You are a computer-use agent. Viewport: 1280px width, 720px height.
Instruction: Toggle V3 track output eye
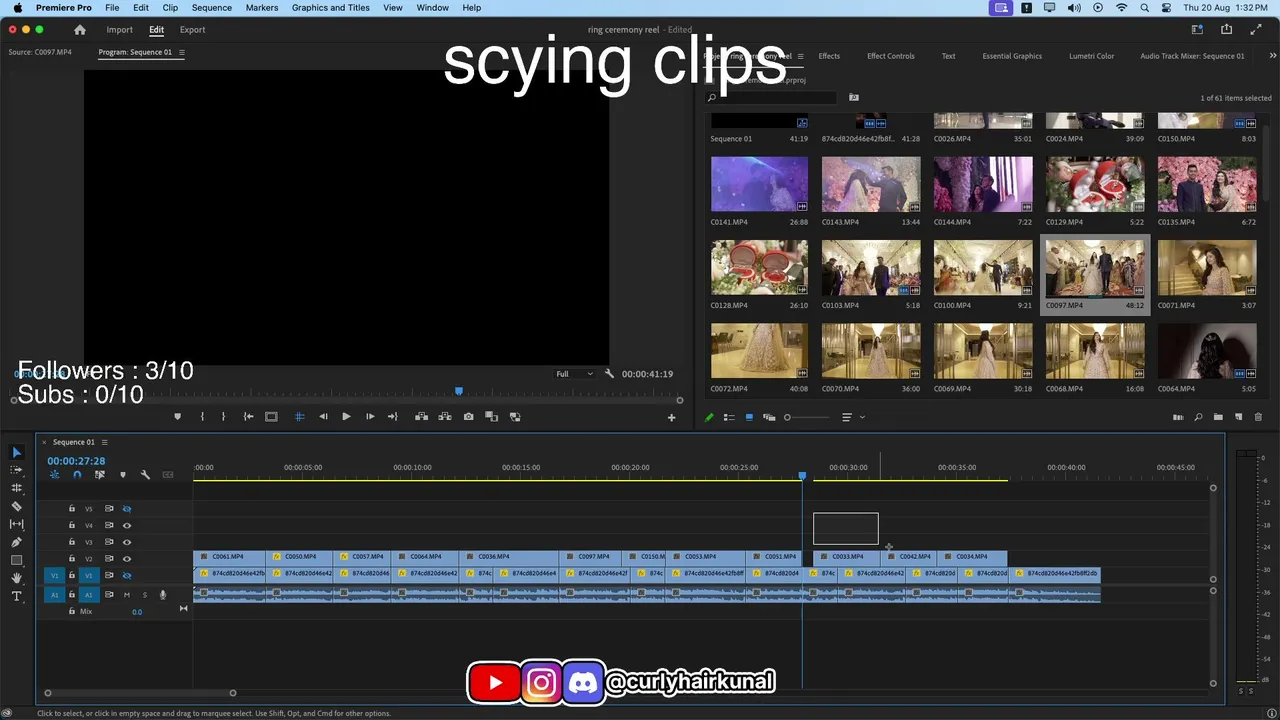pos(127,542)
